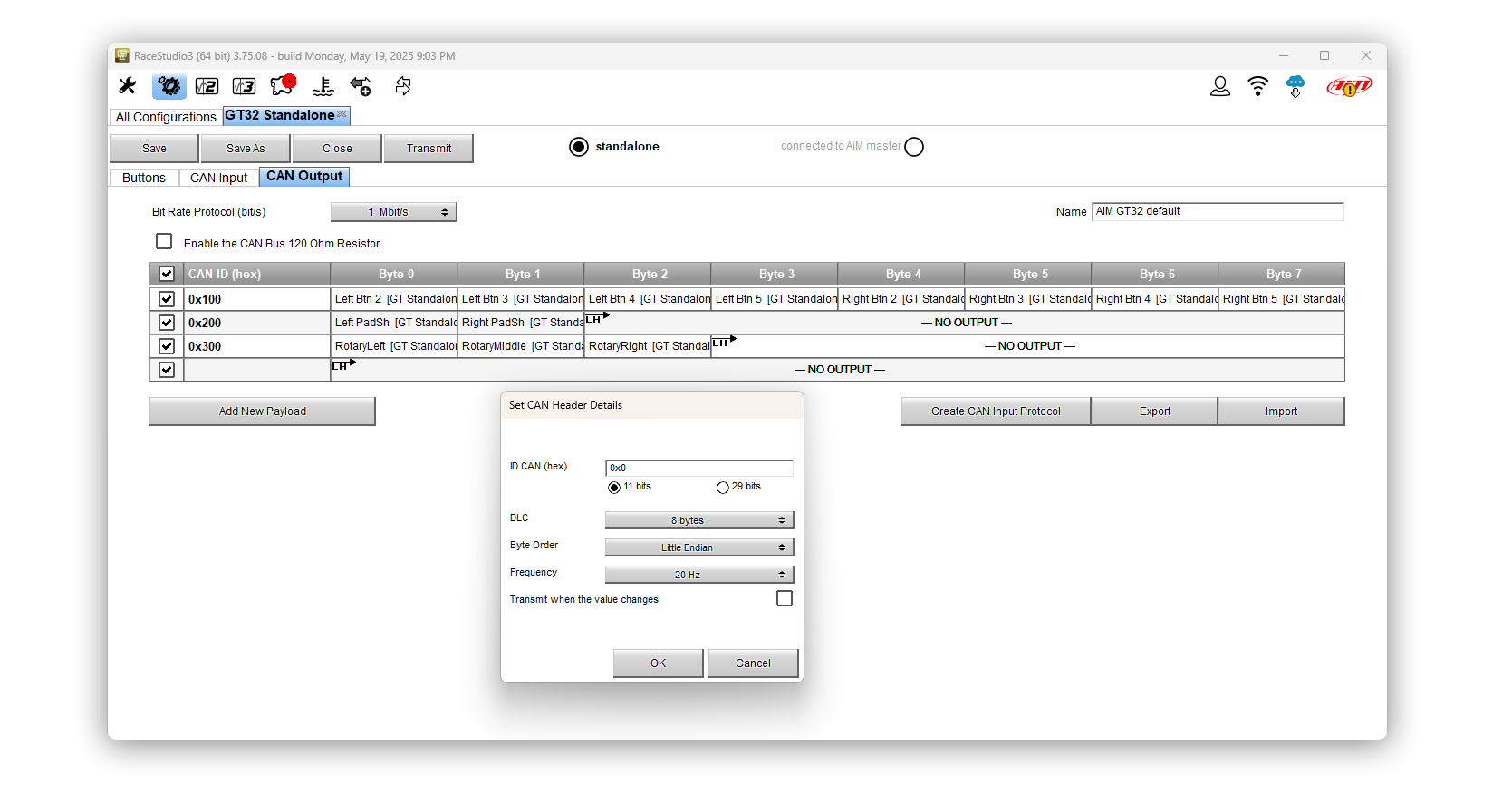
Task: Click the Transmit button
Action: pyautogui.click(x=429, y=149)
